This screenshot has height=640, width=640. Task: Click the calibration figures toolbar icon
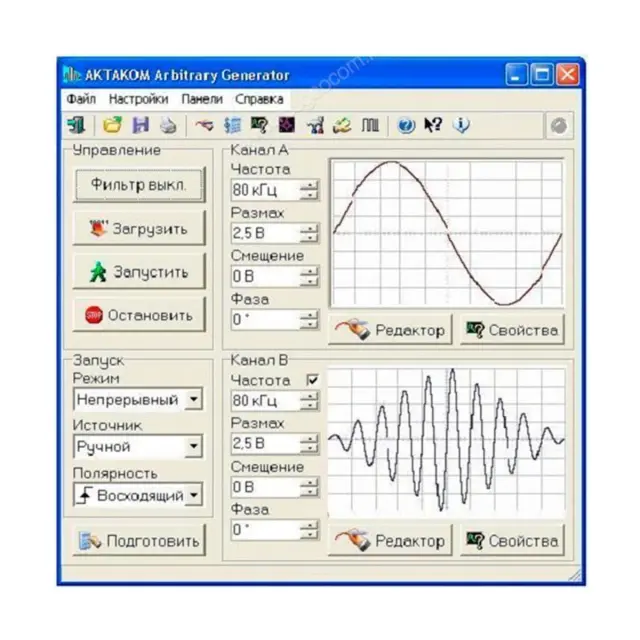(x=315, y=125)
